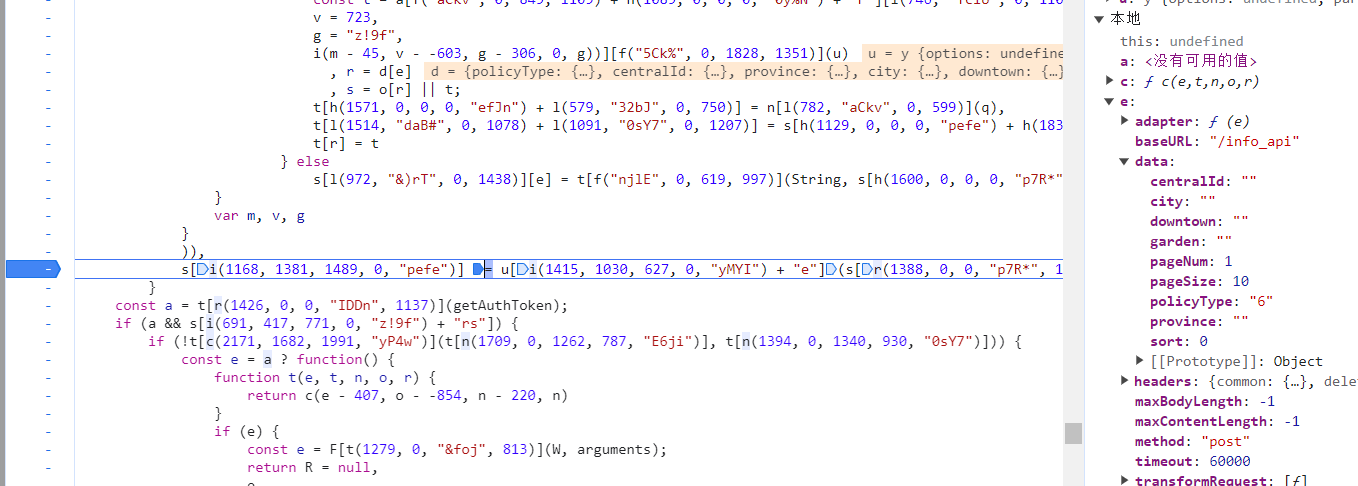Select the 'timeout: 60000' property
The width and height of the screenshot is (1358, 486).
(x=1192, y=461)
